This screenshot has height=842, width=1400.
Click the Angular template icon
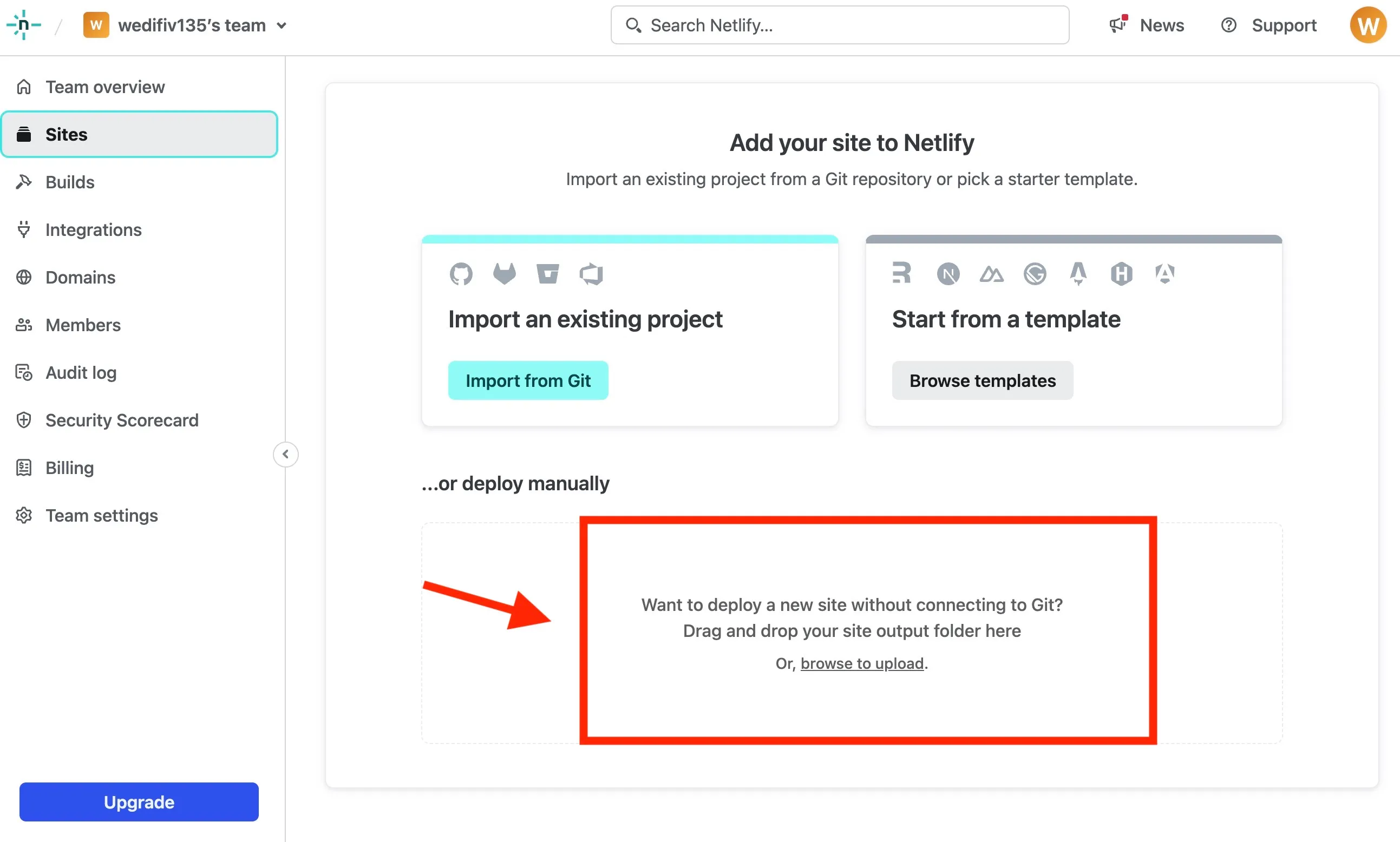tap(1165, 273)
